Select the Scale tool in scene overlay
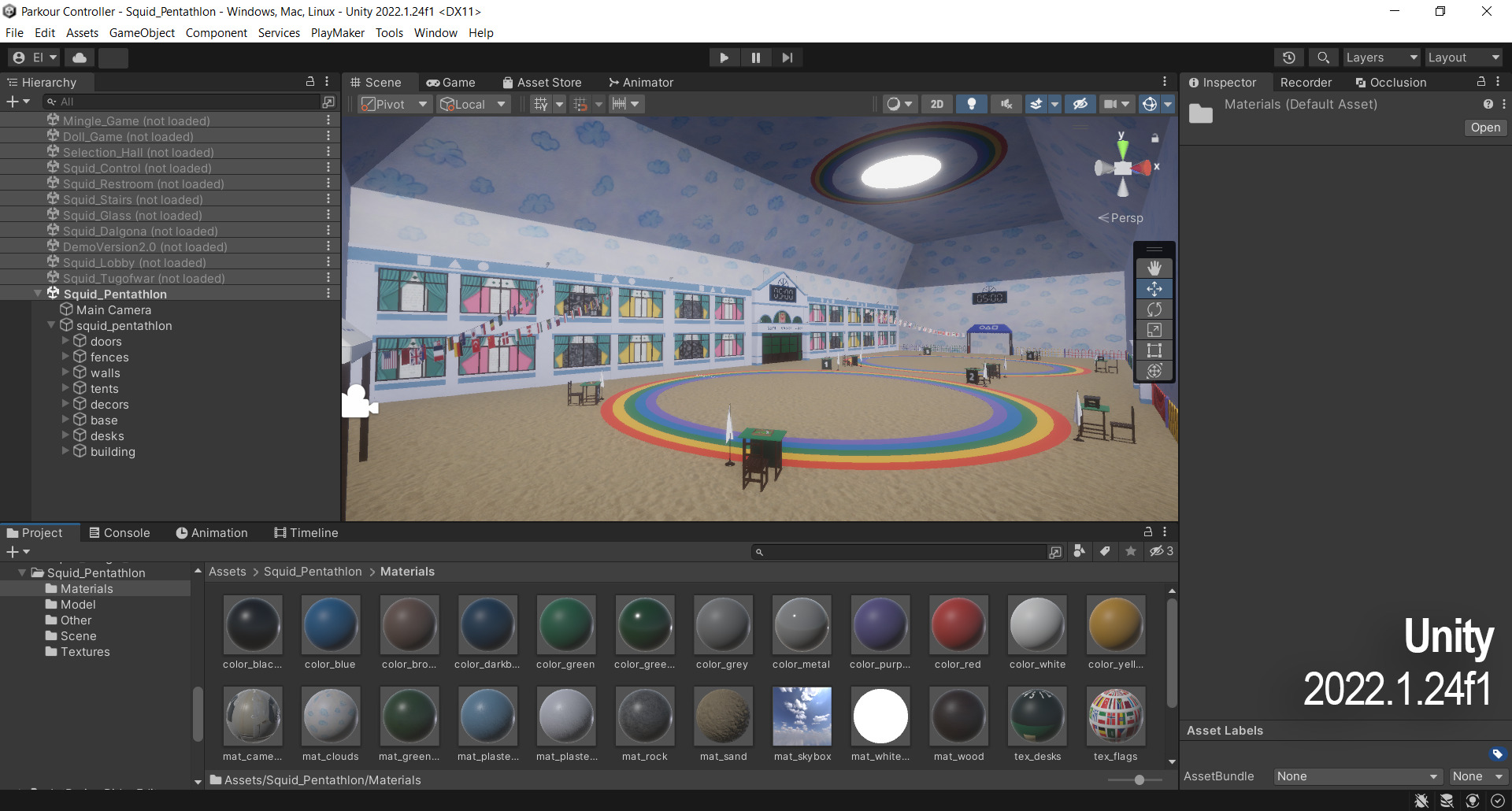The image size is (1512, 811). point(1154,330)
